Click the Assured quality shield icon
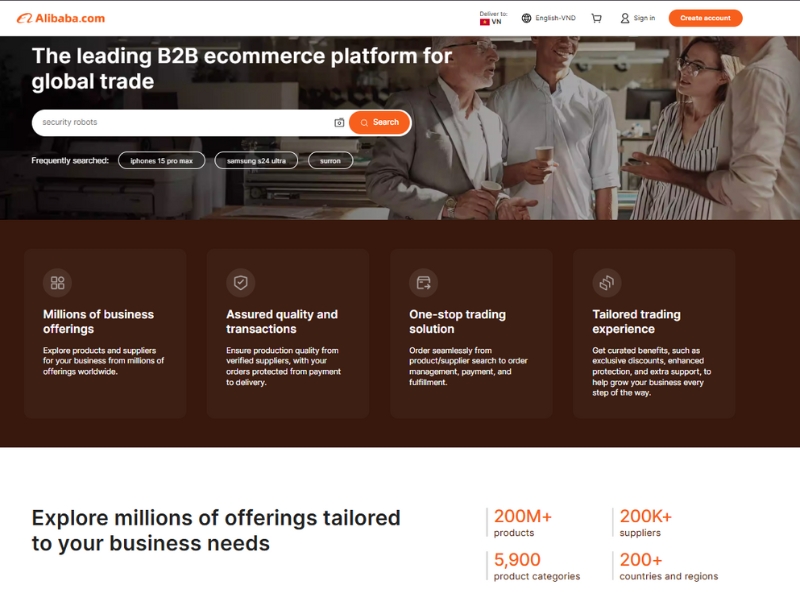Viewport: 800px width, 600px height. 240,283
